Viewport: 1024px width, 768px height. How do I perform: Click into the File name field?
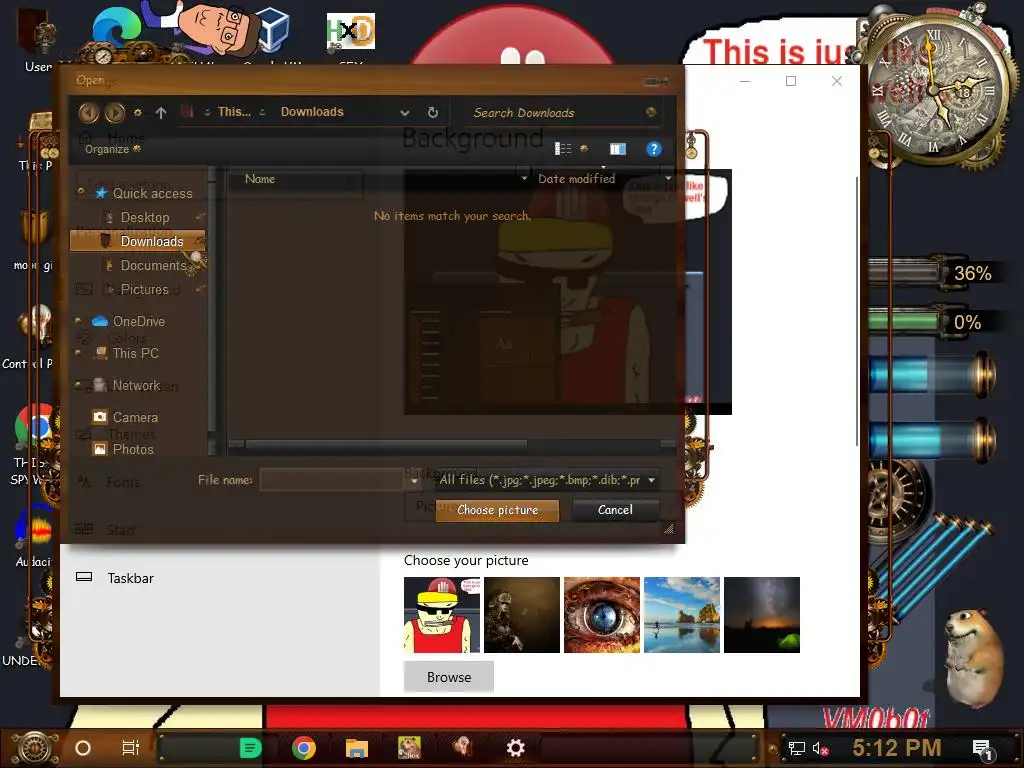[x=334, y=480]
